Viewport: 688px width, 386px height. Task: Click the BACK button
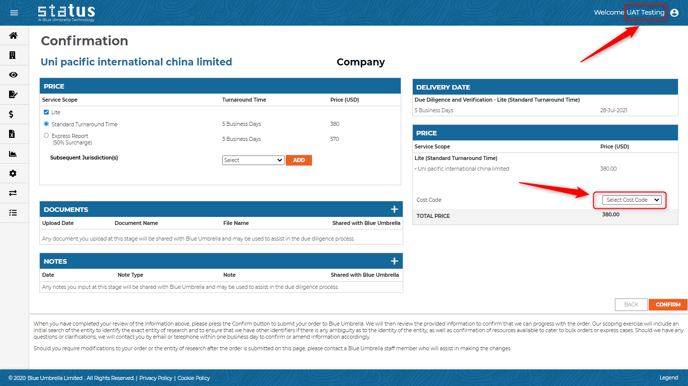(x=631, y=304)
